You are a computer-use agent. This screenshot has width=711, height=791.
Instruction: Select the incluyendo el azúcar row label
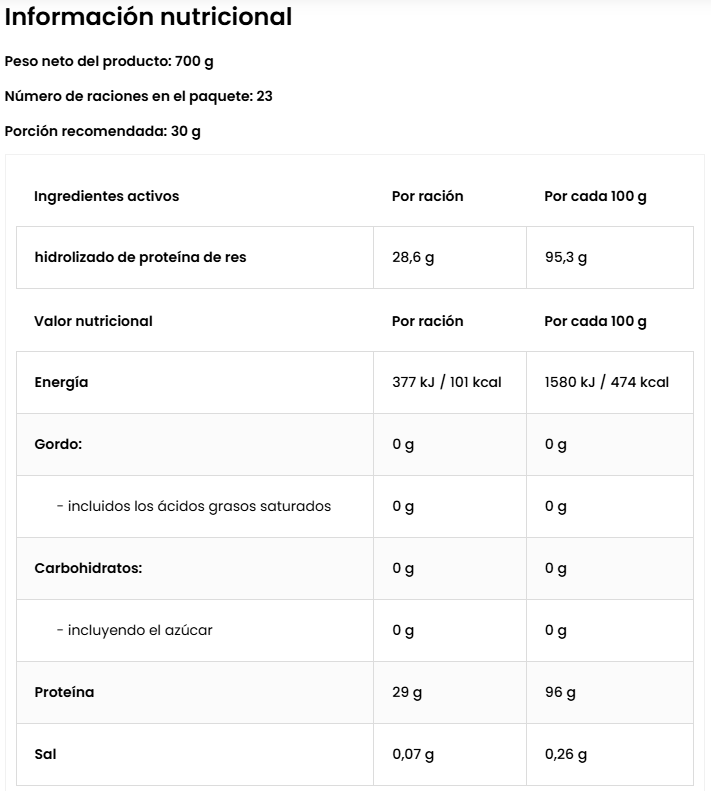(x=134, y=630)
